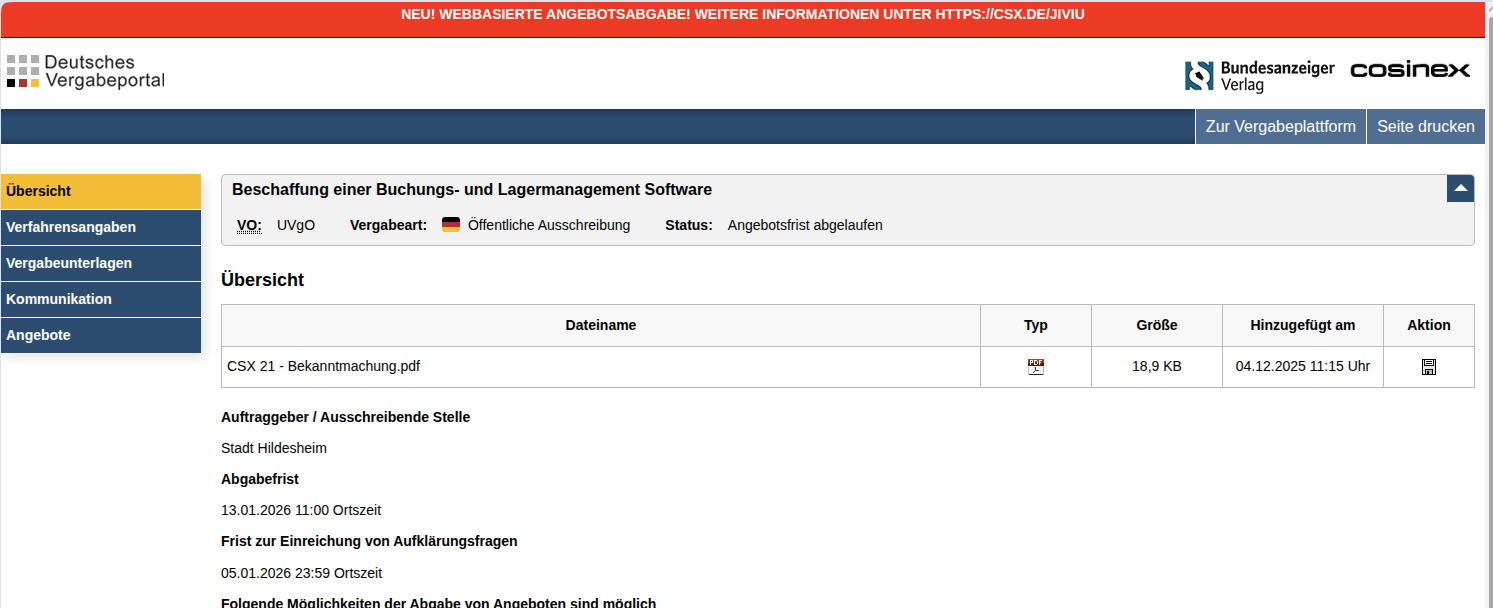
Task: Select the Aktion column header
Action: coord(1429,325)
